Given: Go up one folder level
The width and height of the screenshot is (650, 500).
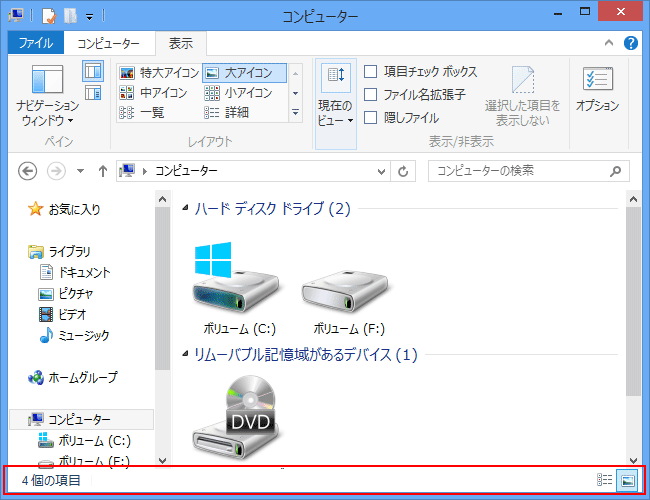Looking at the screenshot, I should [x=103, y=171].
